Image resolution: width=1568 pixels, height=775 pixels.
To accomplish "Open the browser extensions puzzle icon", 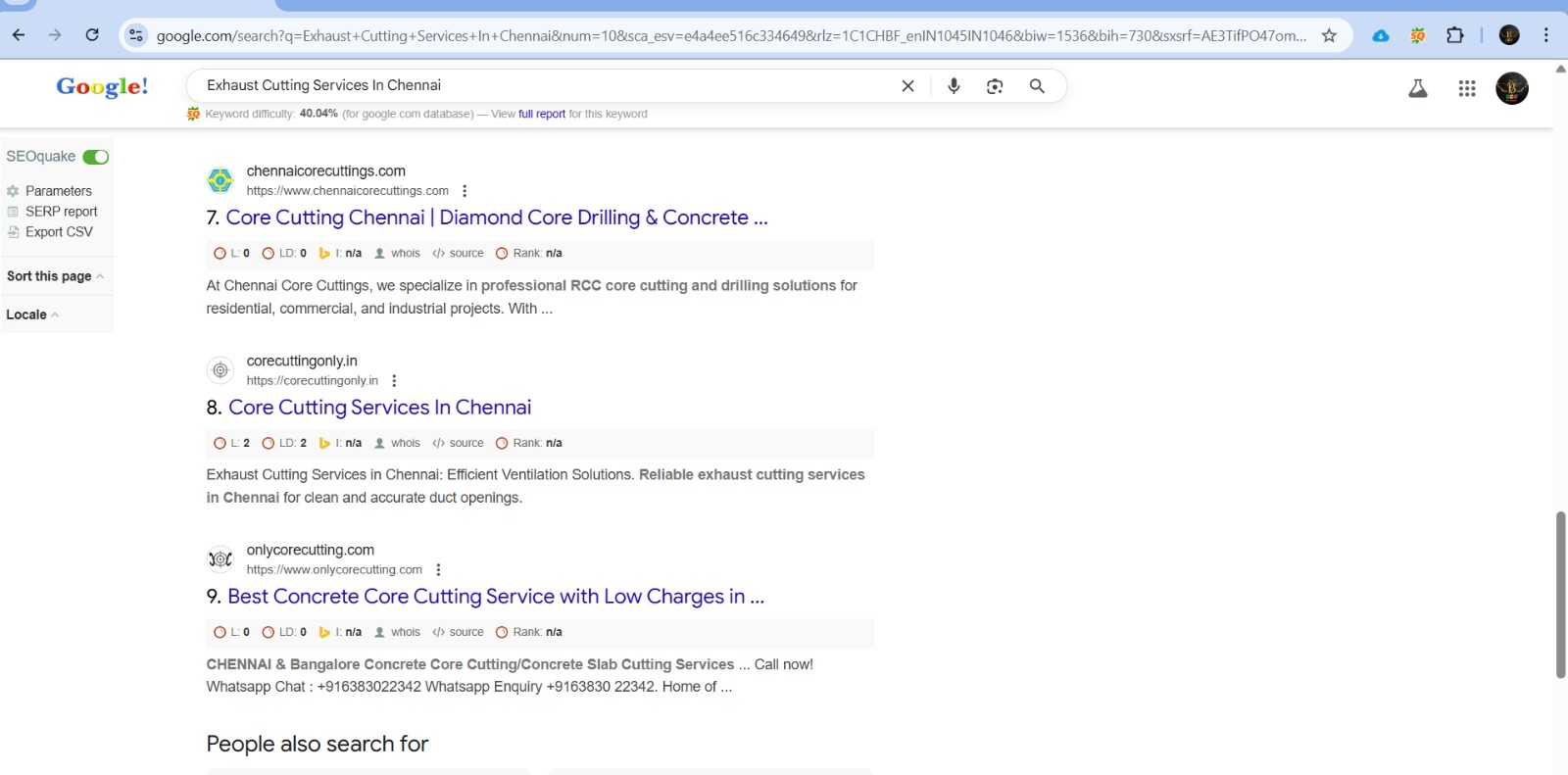I will point(1454,35).
